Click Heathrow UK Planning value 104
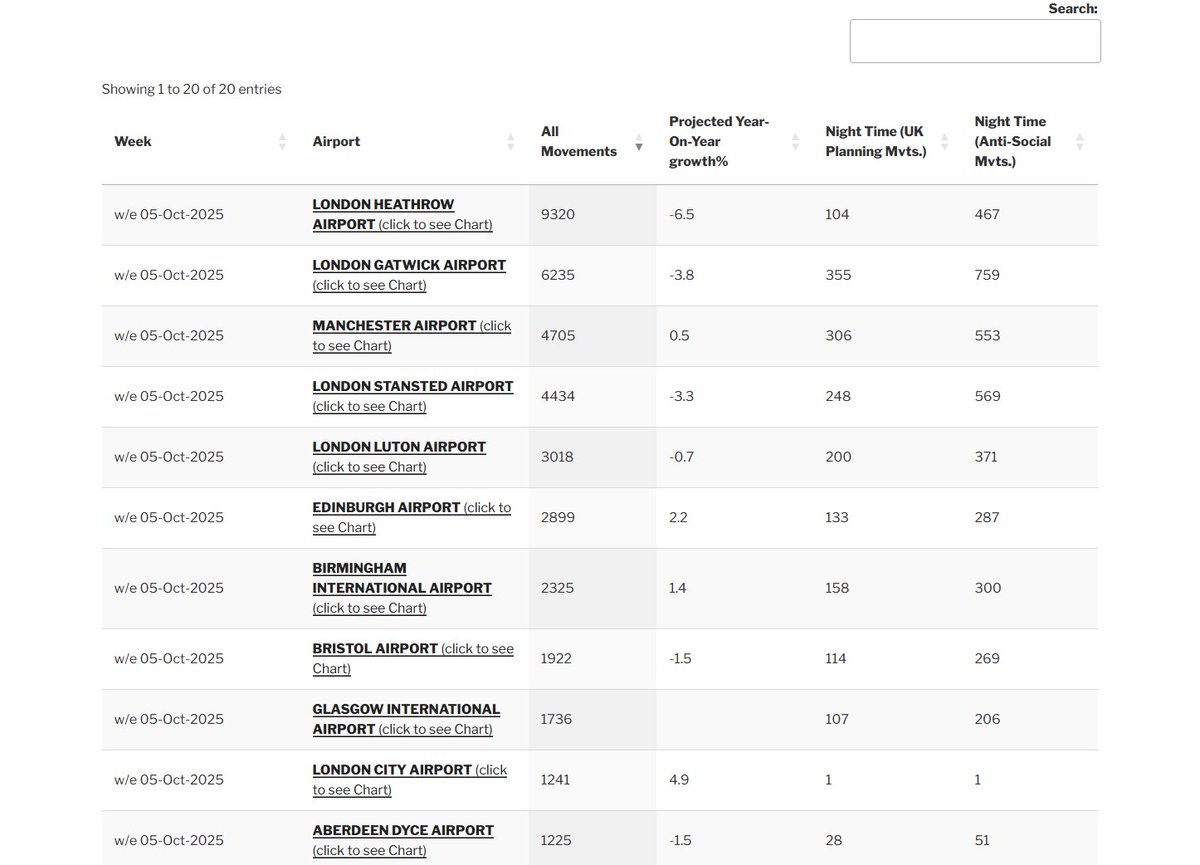The width and height of the screenshot is (1200, 865). click(837, 214)
